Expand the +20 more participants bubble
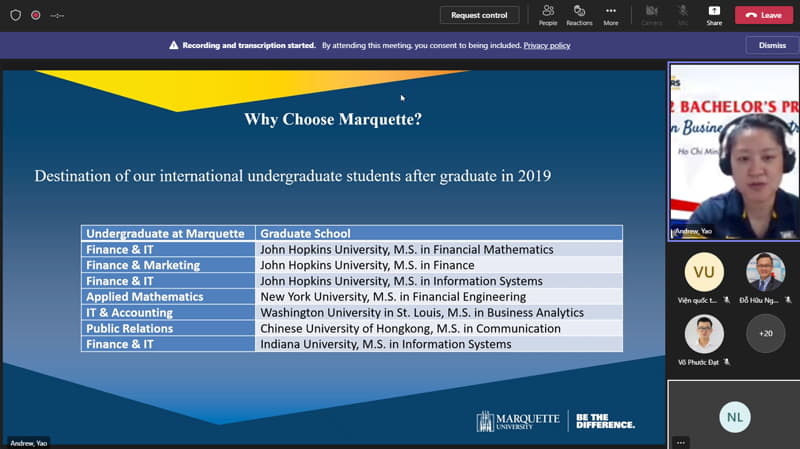The width and height of the screenshot is (800, 449). coord(765,334)
